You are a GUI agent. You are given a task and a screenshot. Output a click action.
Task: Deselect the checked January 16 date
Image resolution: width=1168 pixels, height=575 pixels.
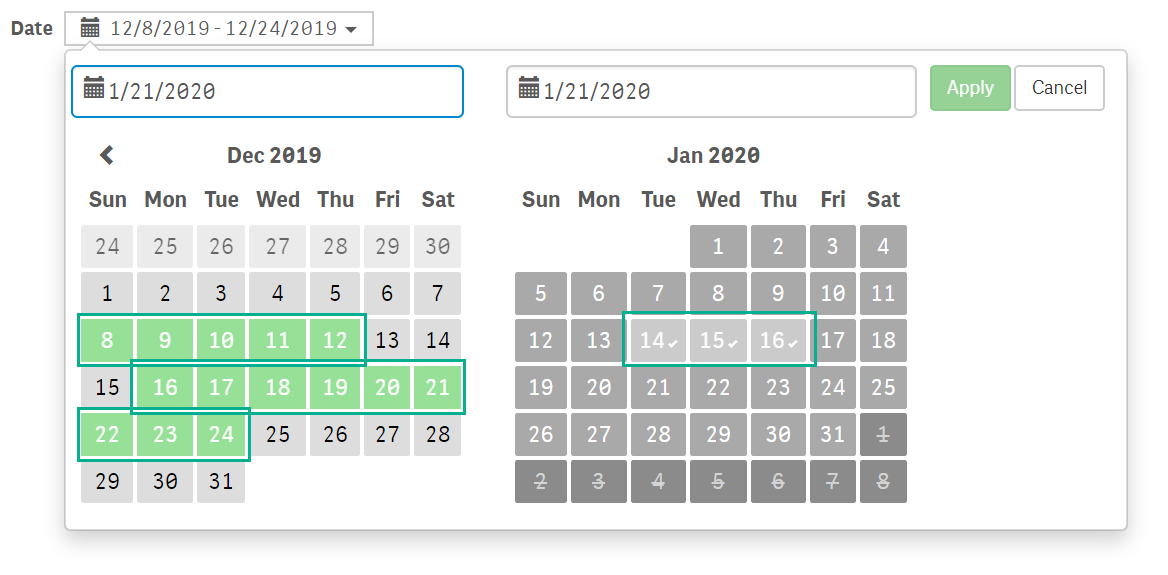pos(778,340)
